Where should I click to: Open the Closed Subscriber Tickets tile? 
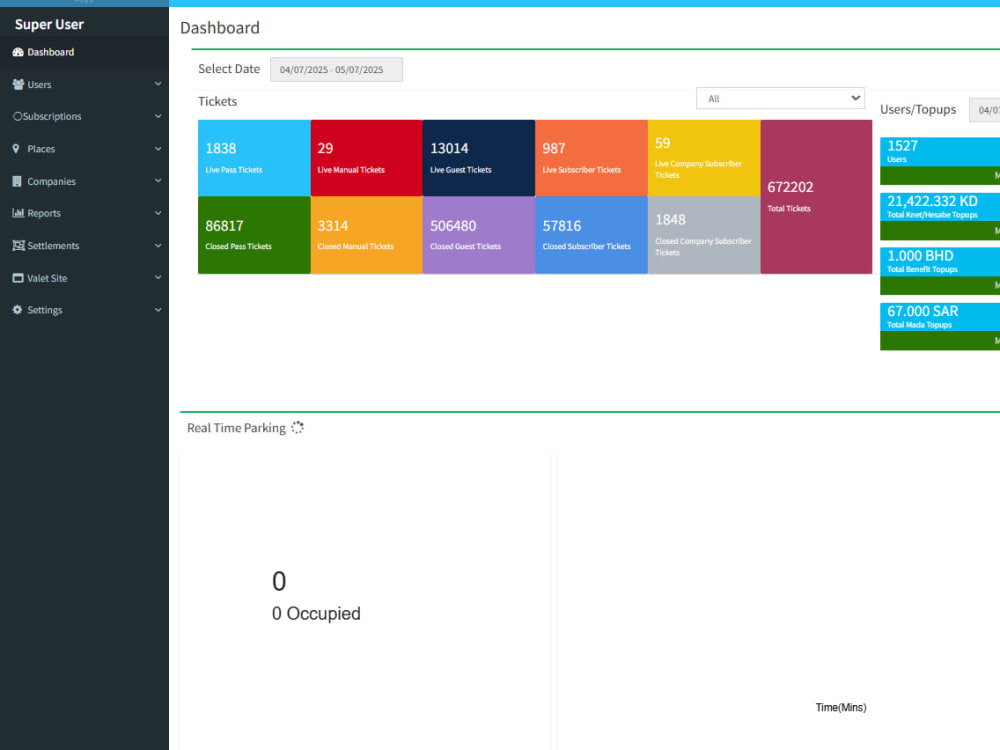(591, 235)
